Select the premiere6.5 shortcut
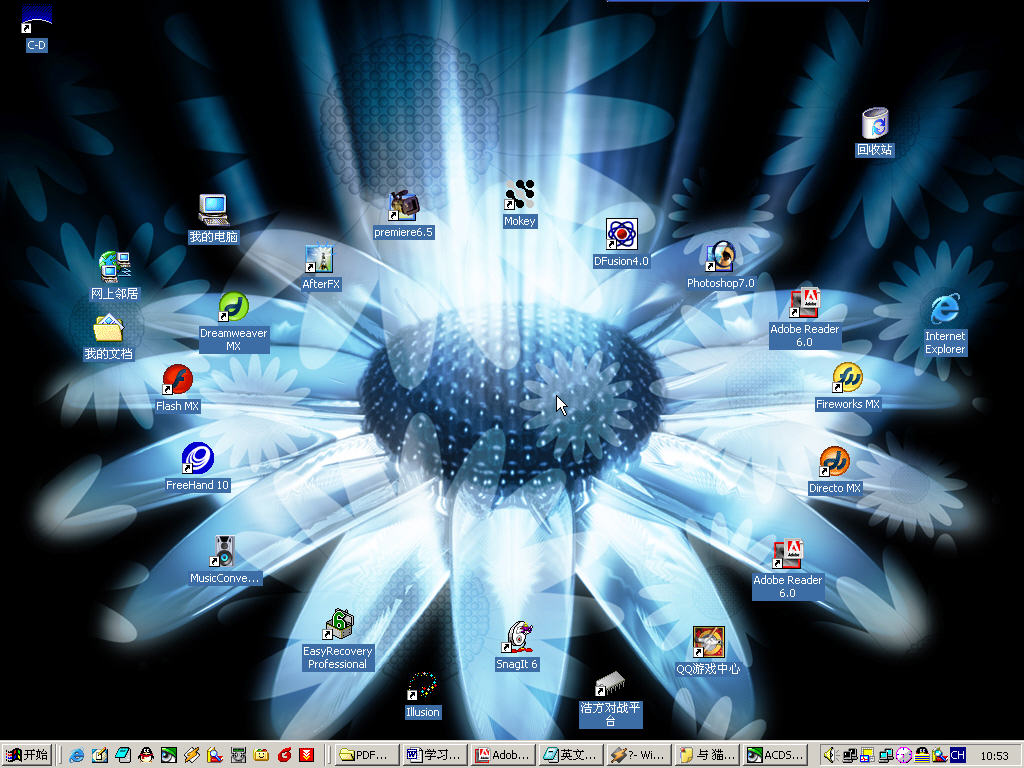 pyautogui.click(x=404, y=214)
